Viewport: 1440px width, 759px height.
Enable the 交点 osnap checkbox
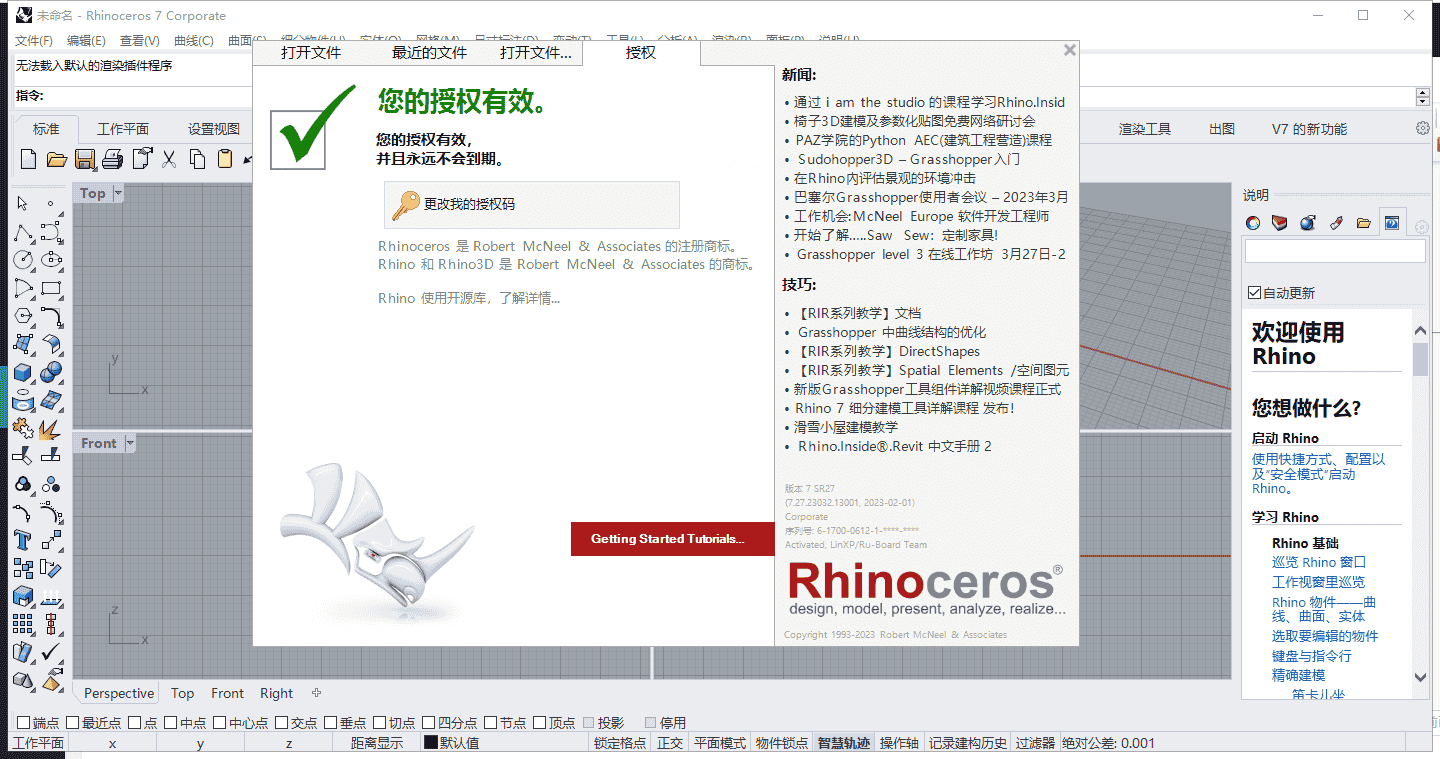(282, 723)
